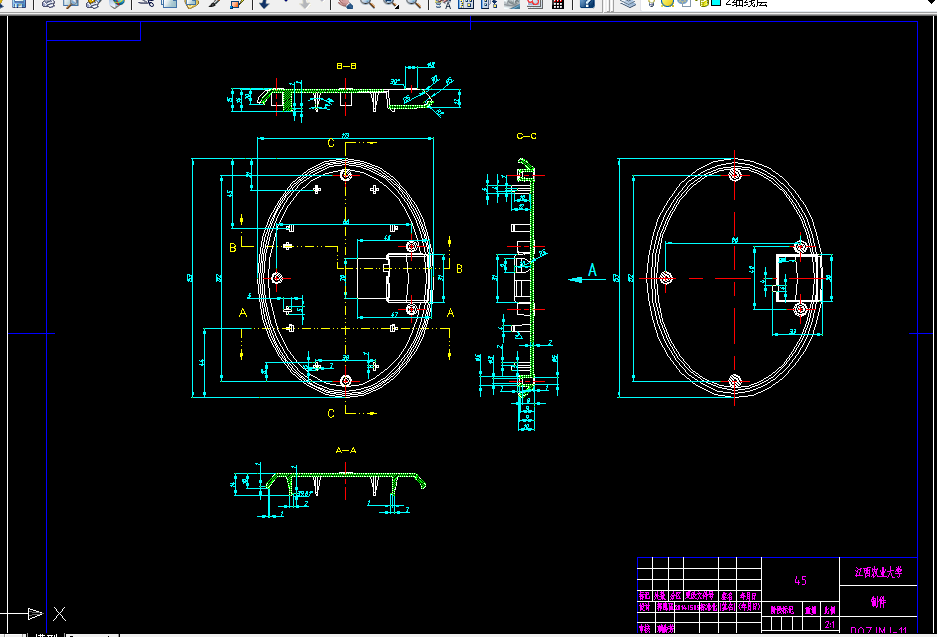937x637 pixels.
Task: Click the Zoom Previous magnifier
Action: tap(414, 3)
